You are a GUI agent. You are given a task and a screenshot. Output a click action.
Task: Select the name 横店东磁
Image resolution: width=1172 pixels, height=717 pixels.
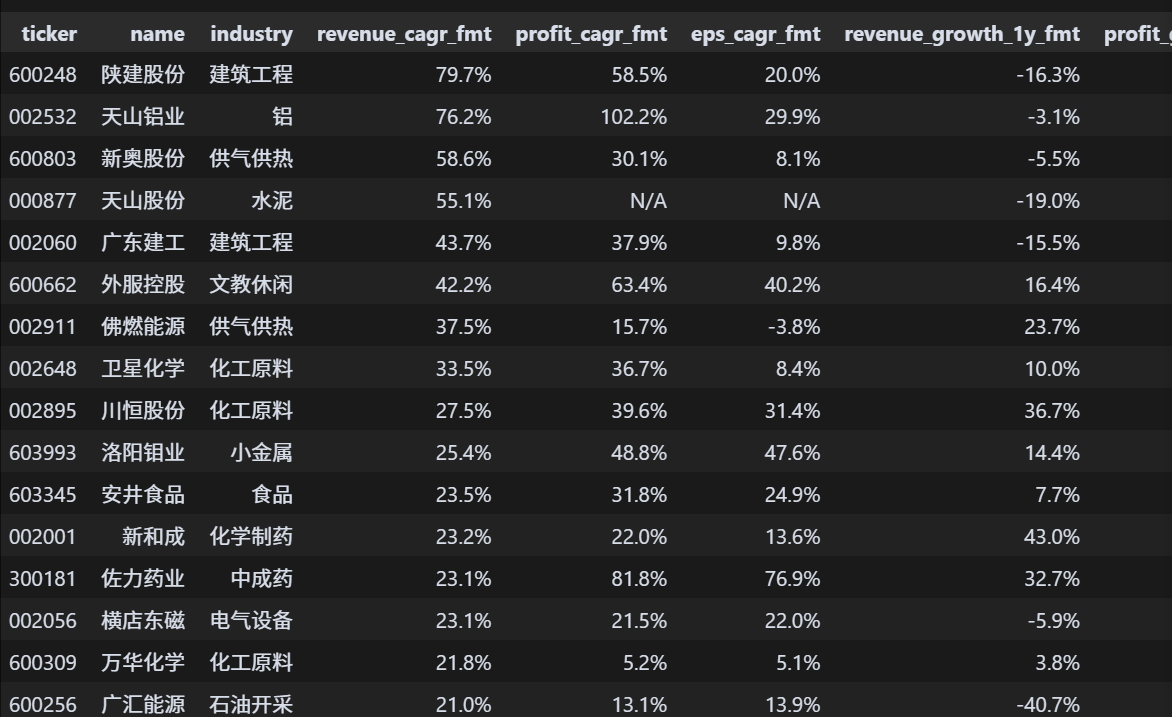[x=143, y=621]
